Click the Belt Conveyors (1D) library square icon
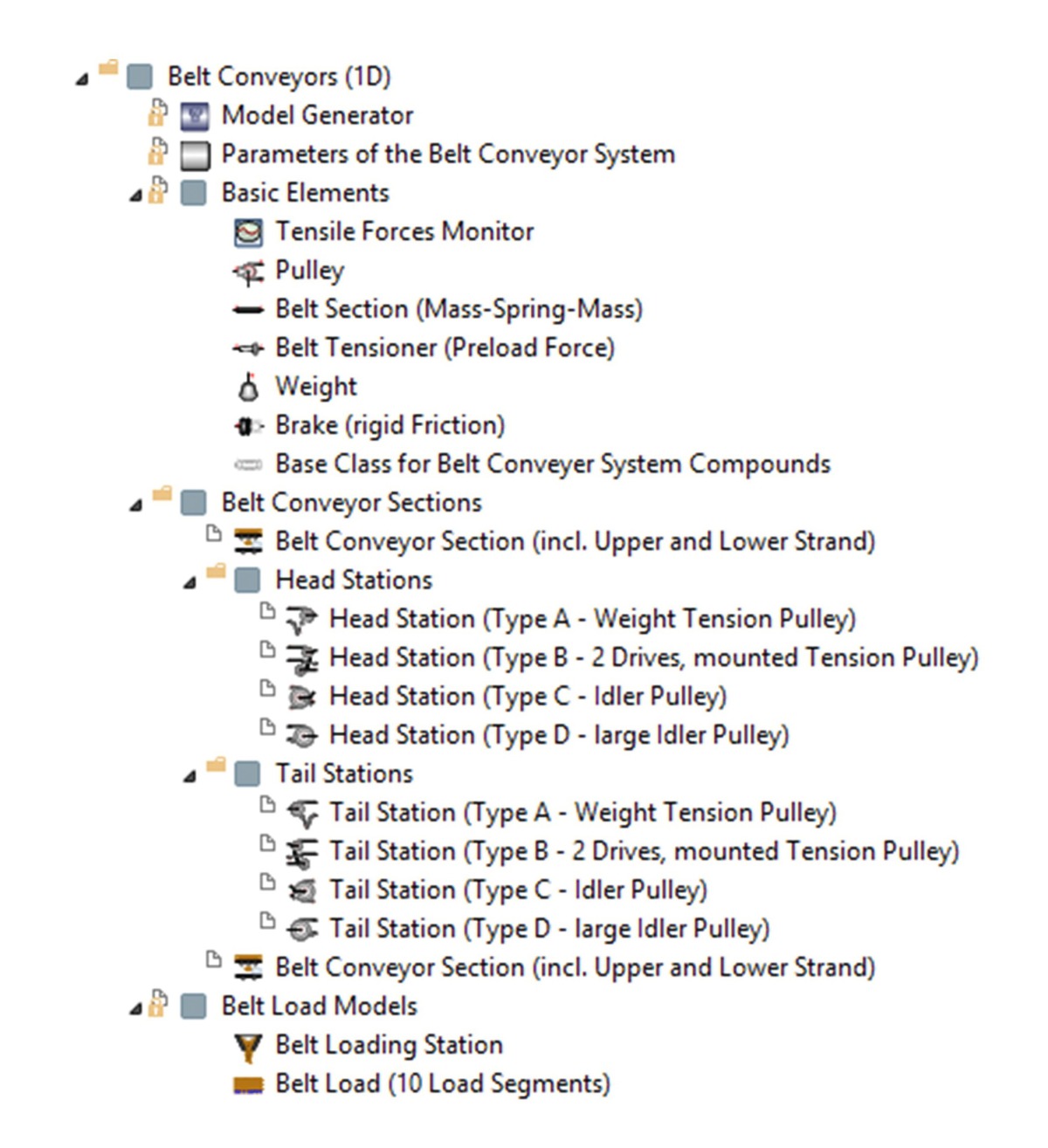The image size is (1048, 1148). click(x=140, y=77)
